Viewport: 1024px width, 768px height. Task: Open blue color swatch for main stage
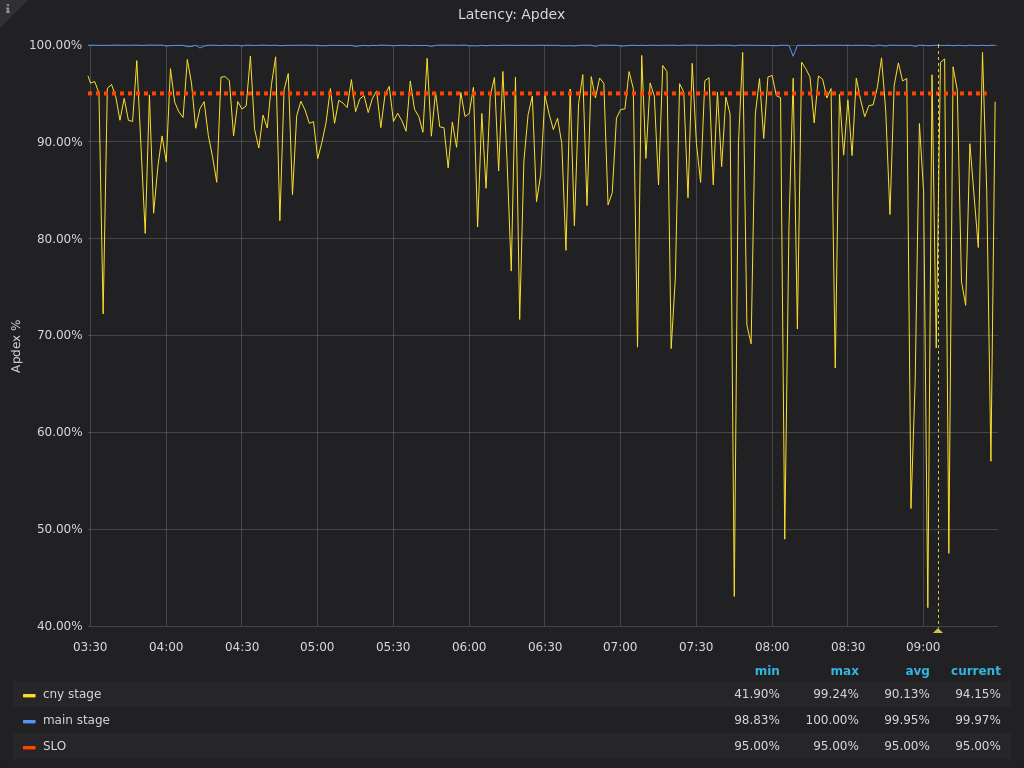click(29, 721)
